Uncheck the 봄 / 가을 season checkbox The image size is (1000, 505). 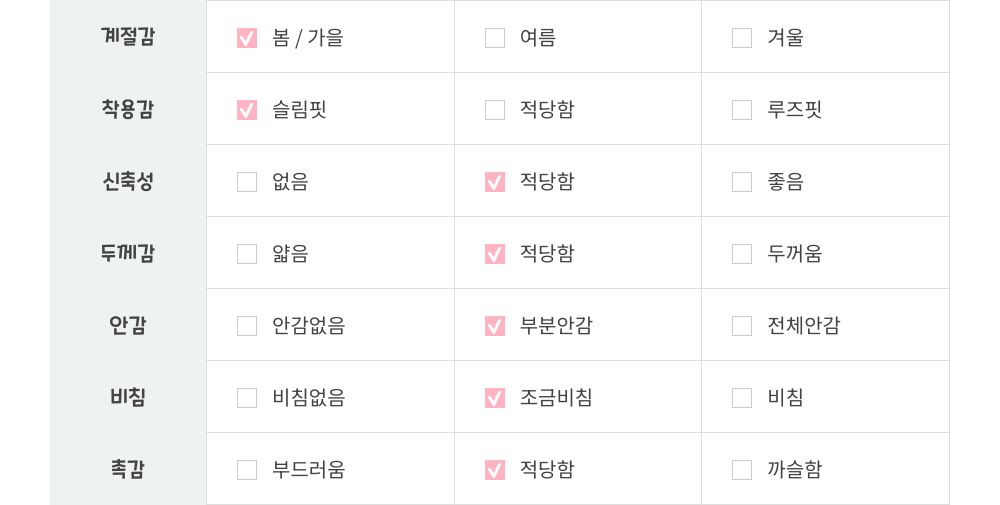pyautogui.click(x=247, y=38)
